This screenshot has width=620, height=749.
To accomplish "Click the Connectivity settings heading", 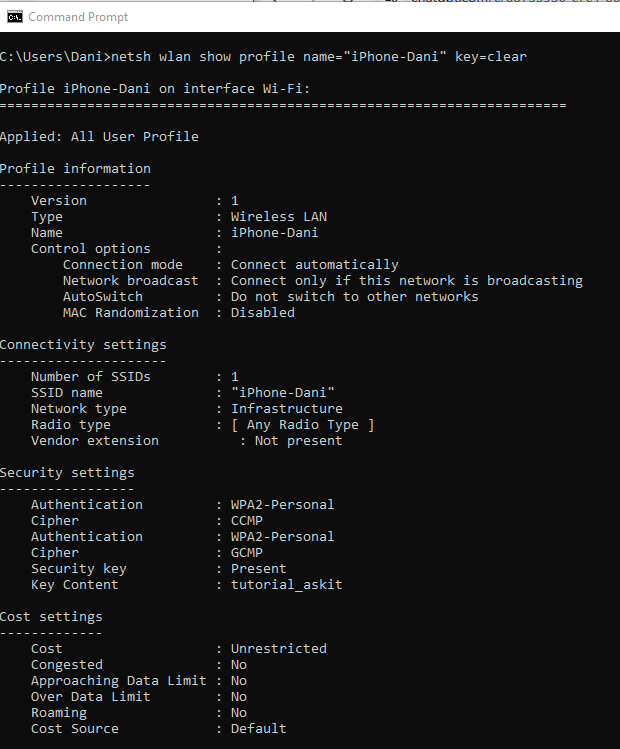I will coord(83,344).
